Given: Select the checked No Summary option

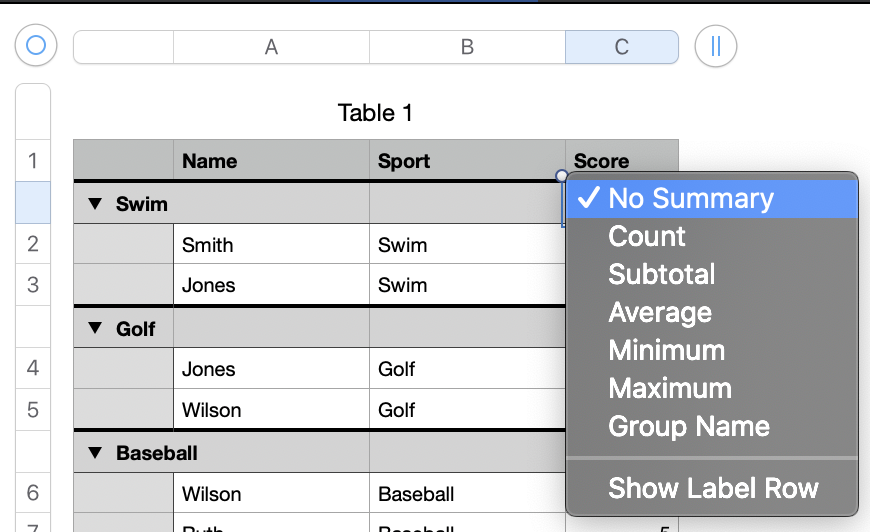Looking at the screenshot, I should [x=690, y=198].
